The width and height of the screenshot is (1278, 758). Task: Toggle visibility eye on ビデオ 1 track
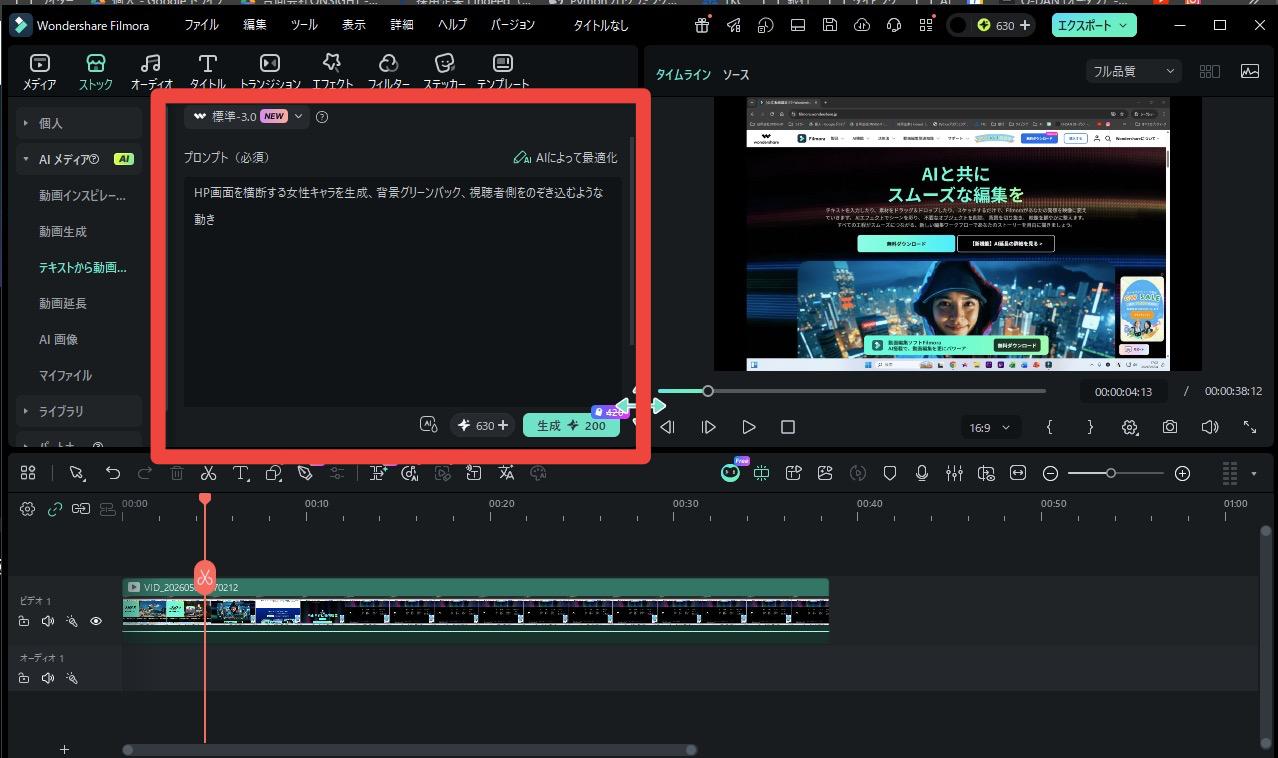pyautogui.click(x=96, y=621)
